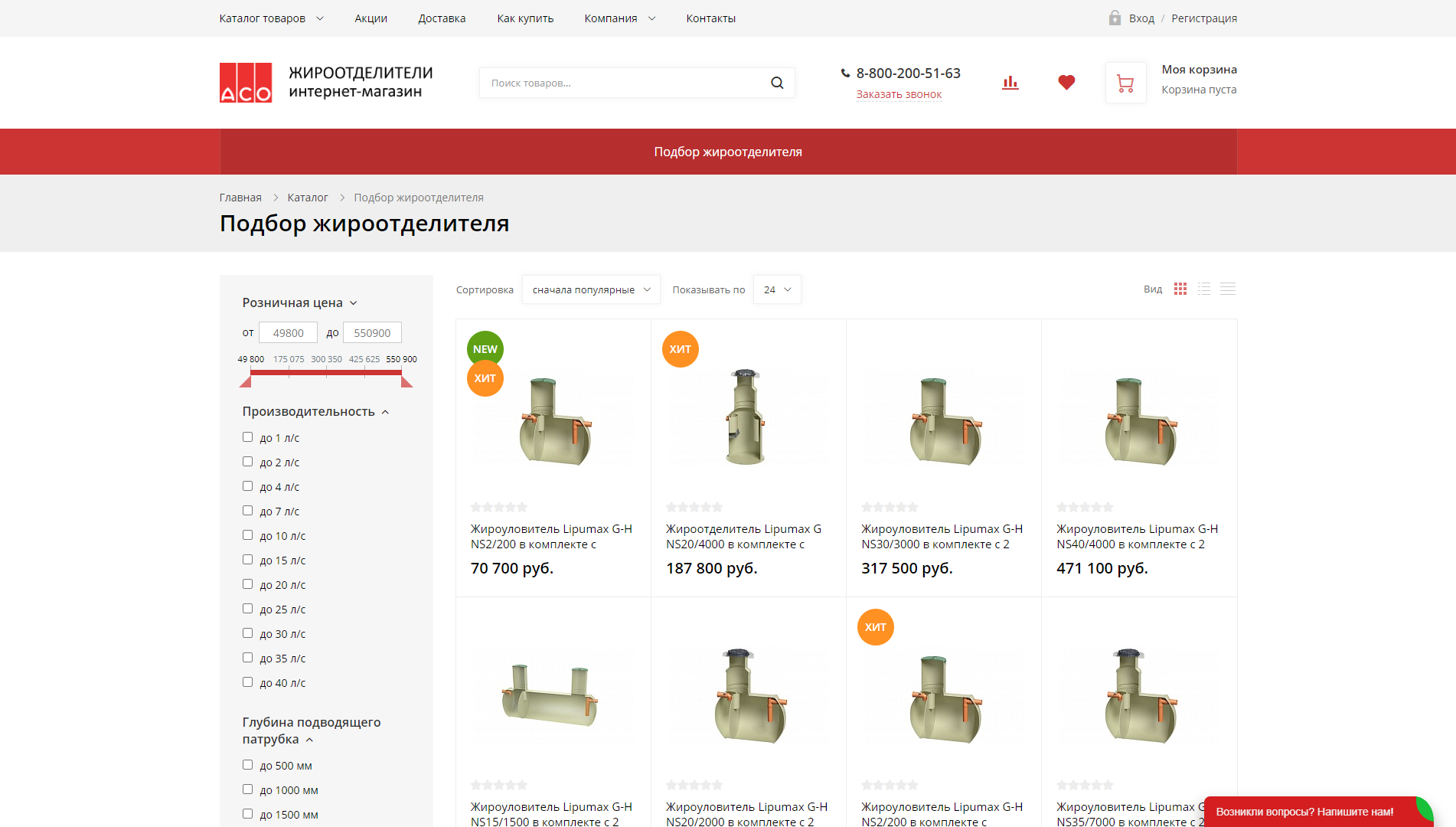Open sort order dropdown сначала популярные
This screenshot has width=1456, height=827.
(x=591, y=289)
